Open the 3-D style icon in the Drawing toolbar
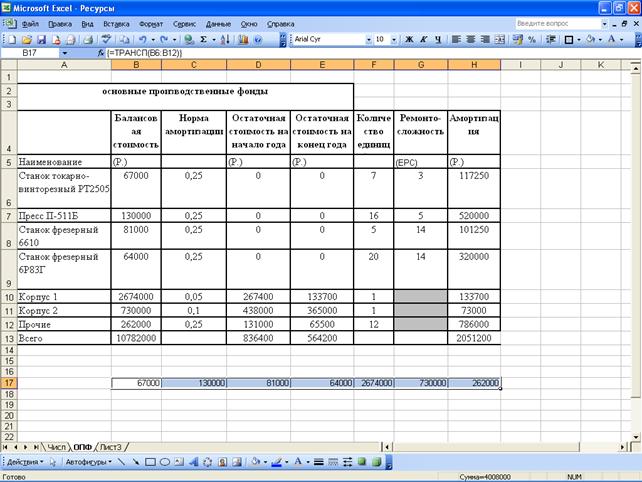Image resolution: width=642 pixels, height=482 pixels. point(376,462)
